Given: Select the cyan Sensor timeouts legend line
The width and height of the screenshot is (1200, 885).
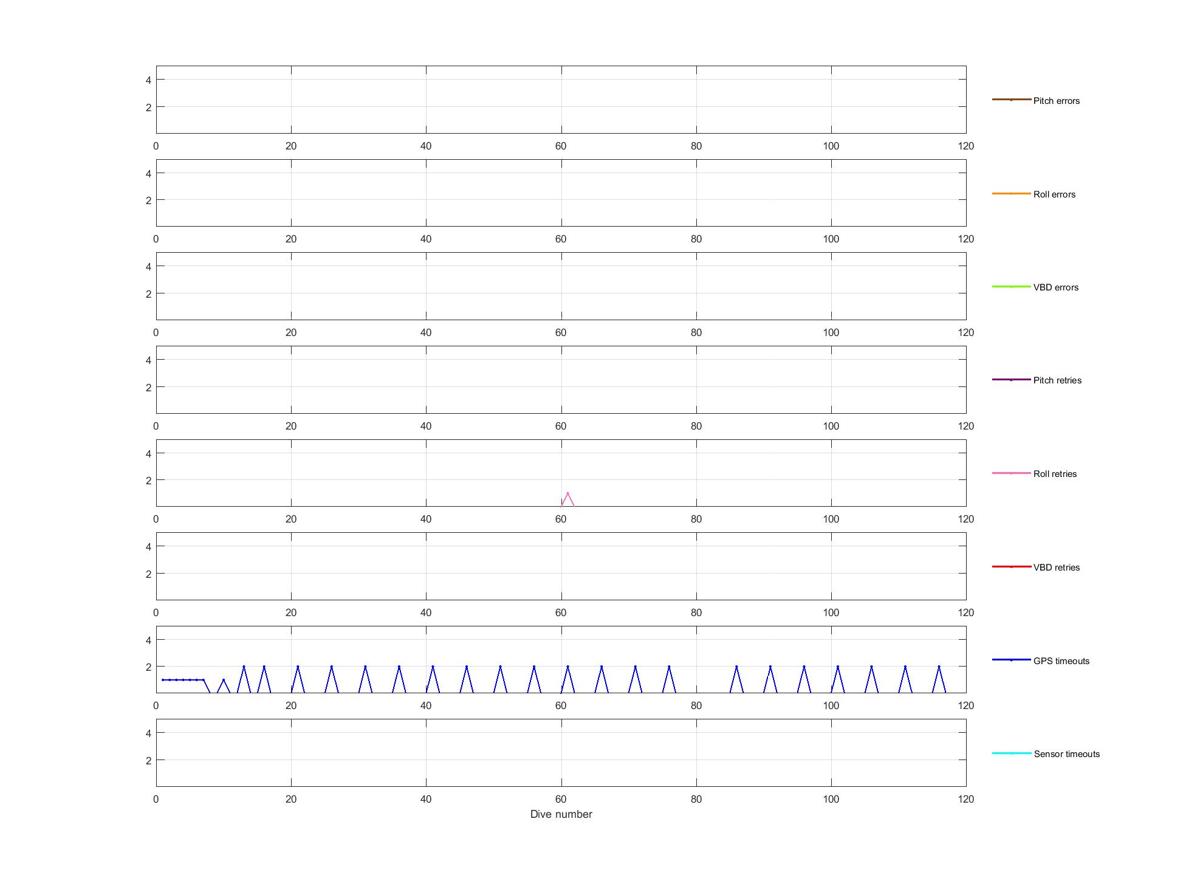Looking at the screenshot, I should pos(1011,753).
